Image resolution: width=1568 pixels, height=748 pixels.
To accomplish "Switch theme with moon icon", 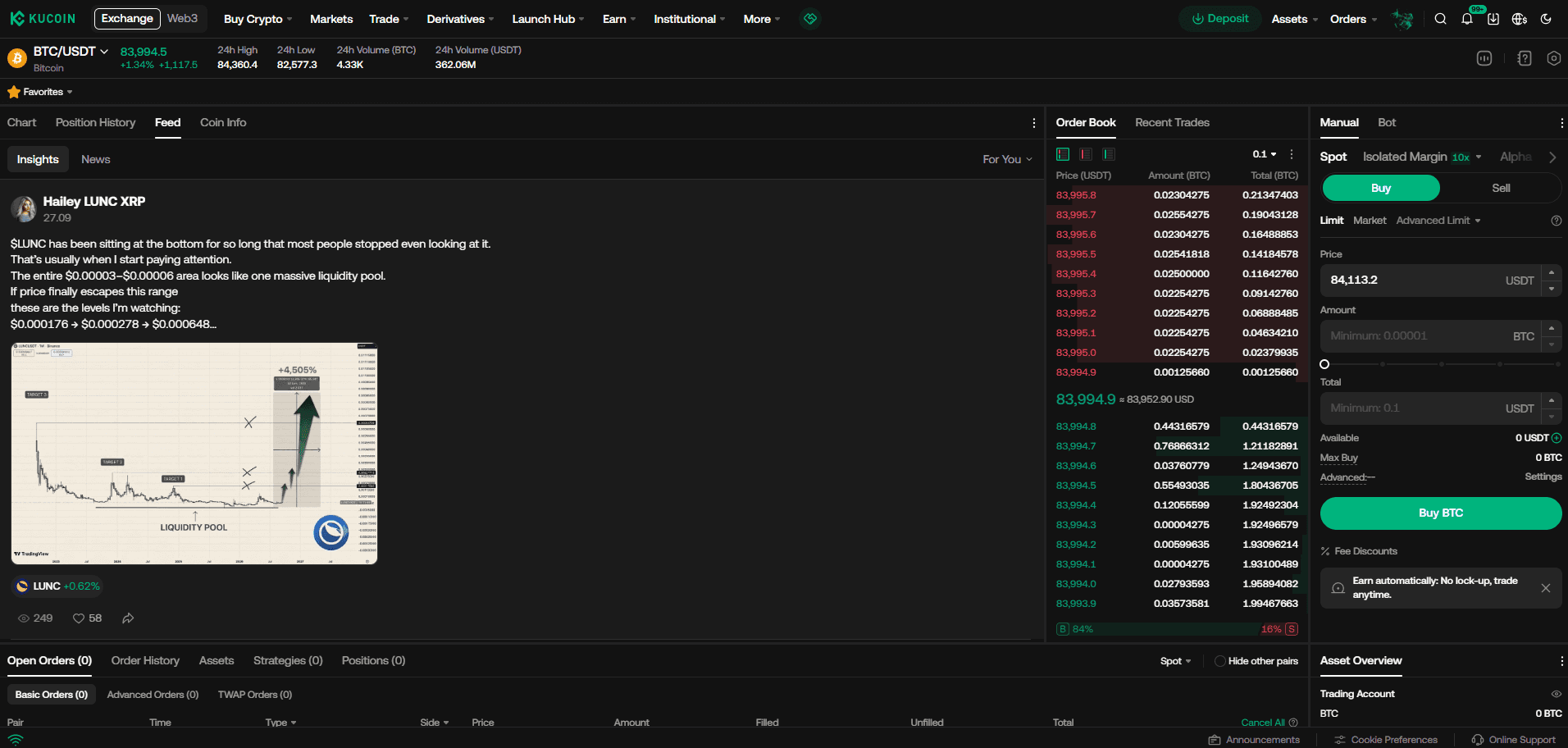I will click(1546, 19).
